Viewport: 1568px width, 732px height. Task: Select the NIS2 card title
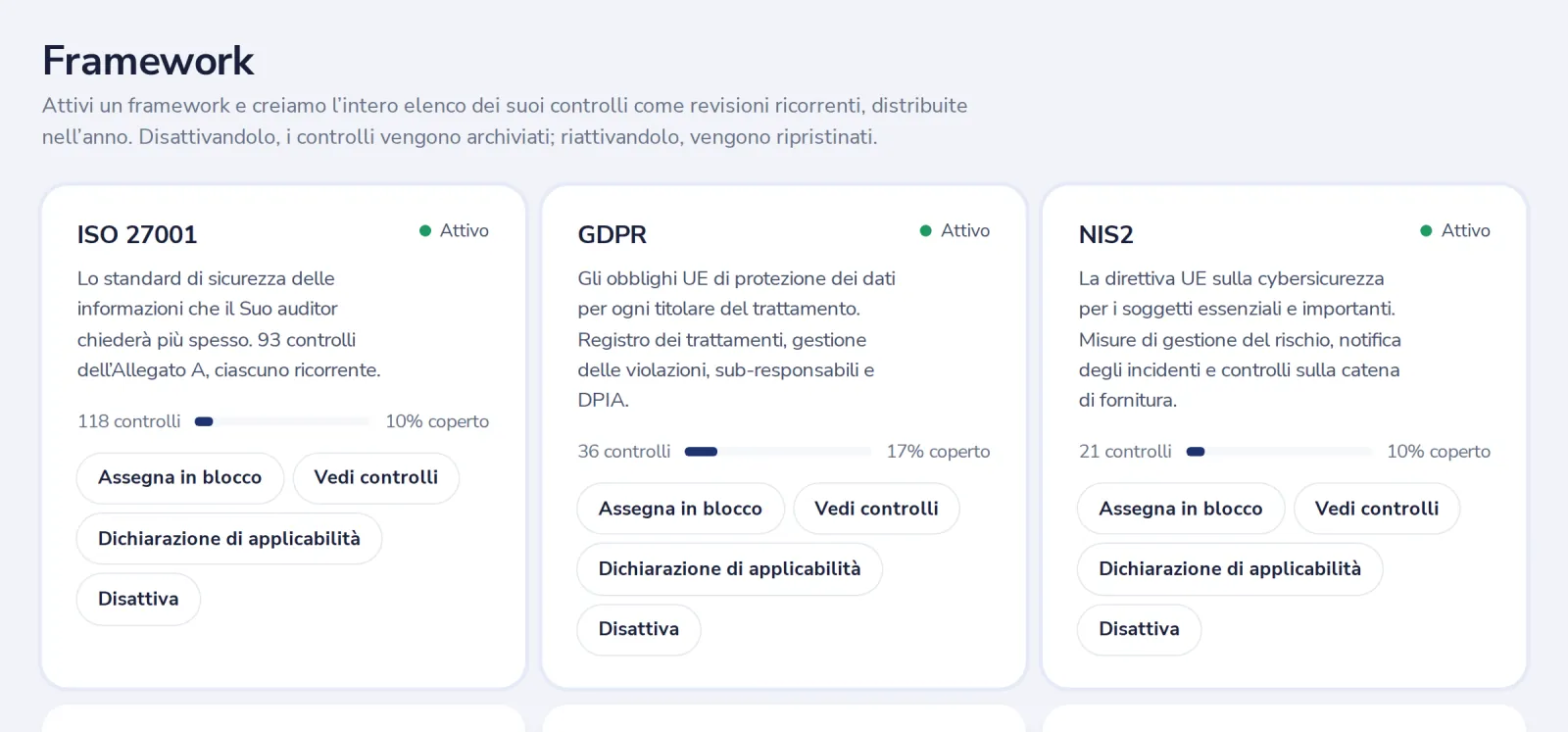tap(1105, 235)
